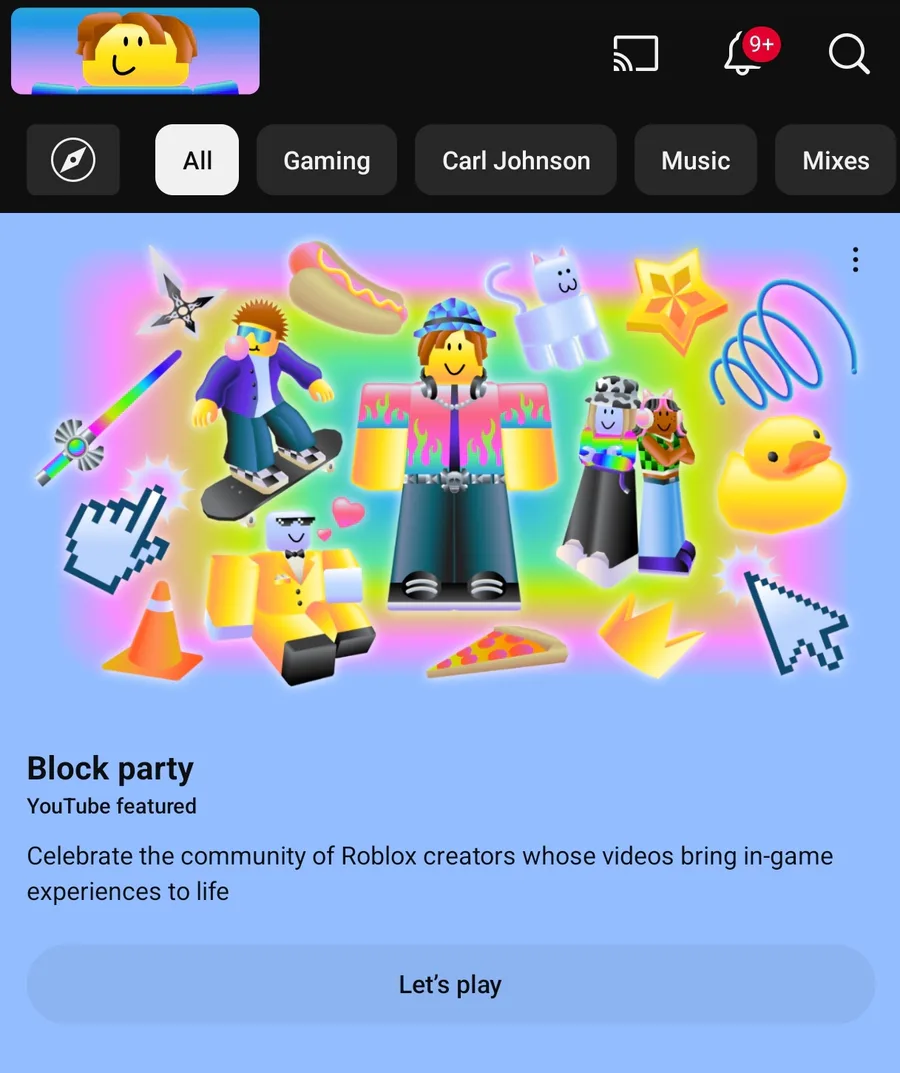Tap the Block party title
Screen dimensions: 900x1073
[110, 768]
